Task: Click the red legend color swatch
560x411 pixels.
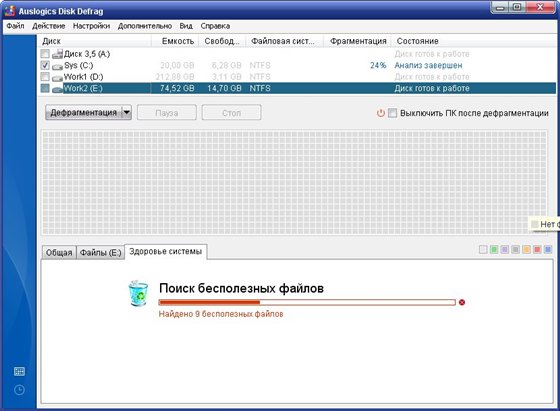Action: click(x=537, y=250)
